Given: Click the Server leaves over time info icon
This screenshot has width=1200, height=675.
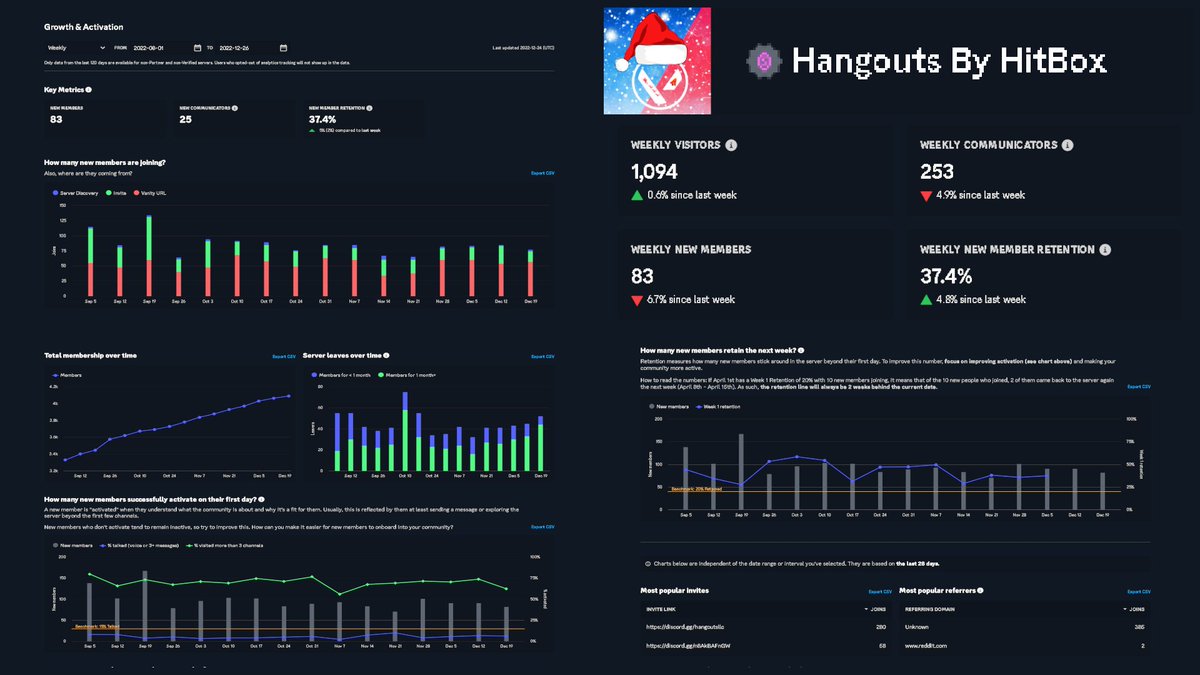Looking at the screenshot, I should pyautogui.click(x=385, y=355).
